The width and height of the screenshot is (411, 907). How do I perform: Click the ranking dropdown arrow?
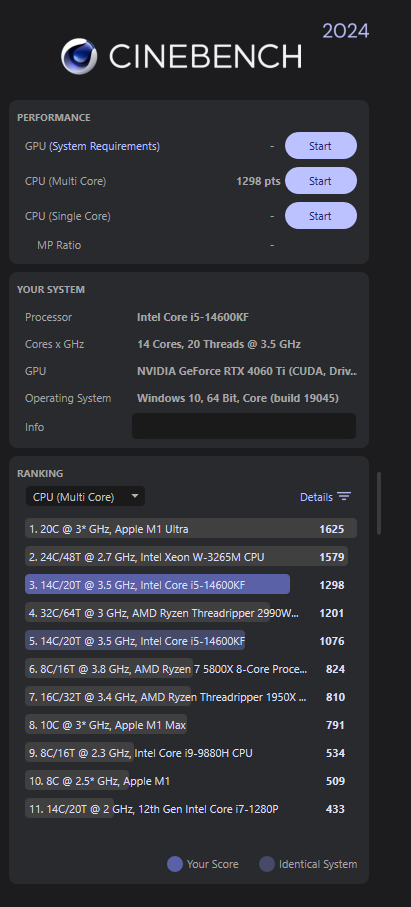135,496
